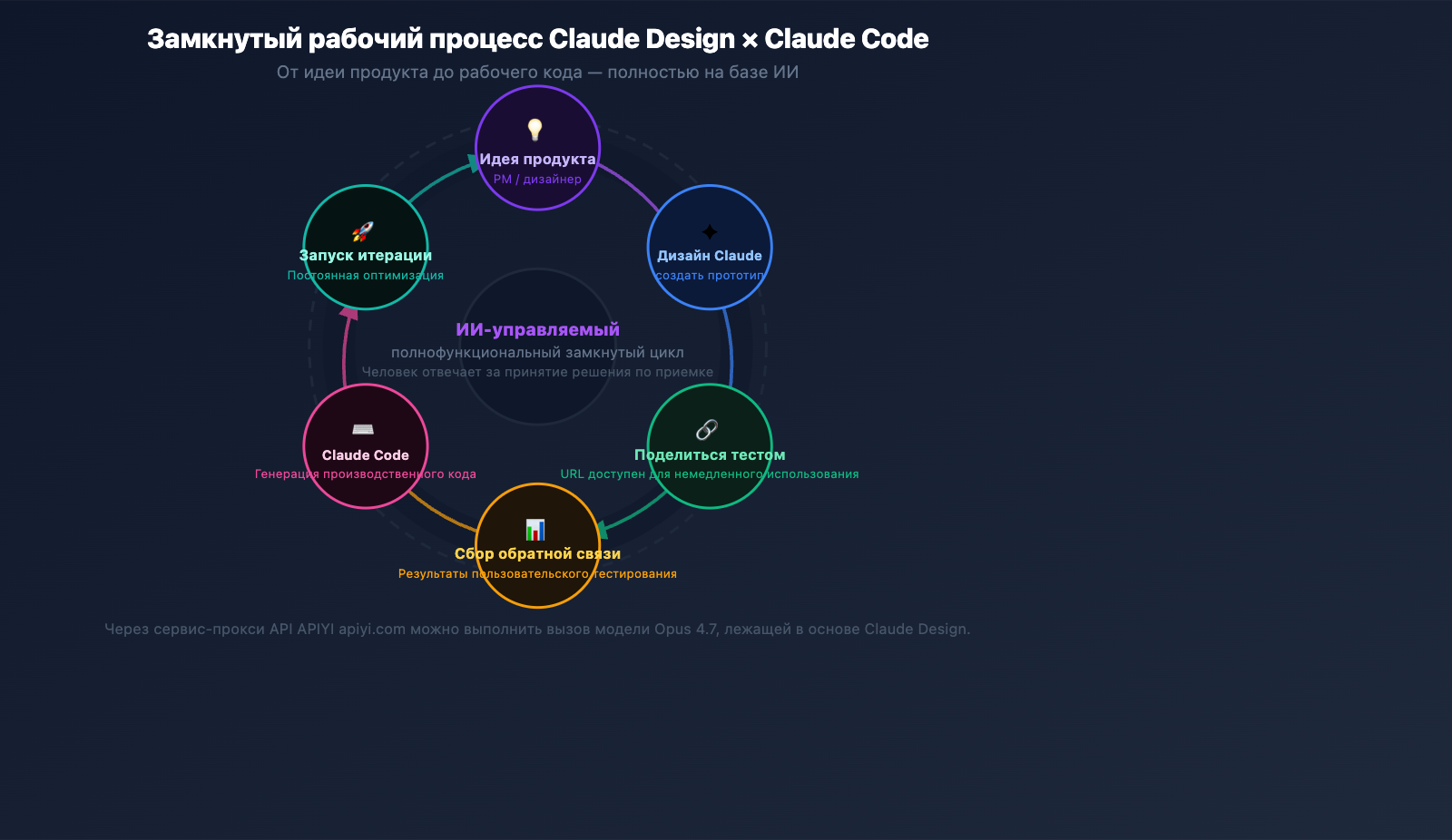
Task: Click the «Запуск итерации» label text
Action: (364, 255)
